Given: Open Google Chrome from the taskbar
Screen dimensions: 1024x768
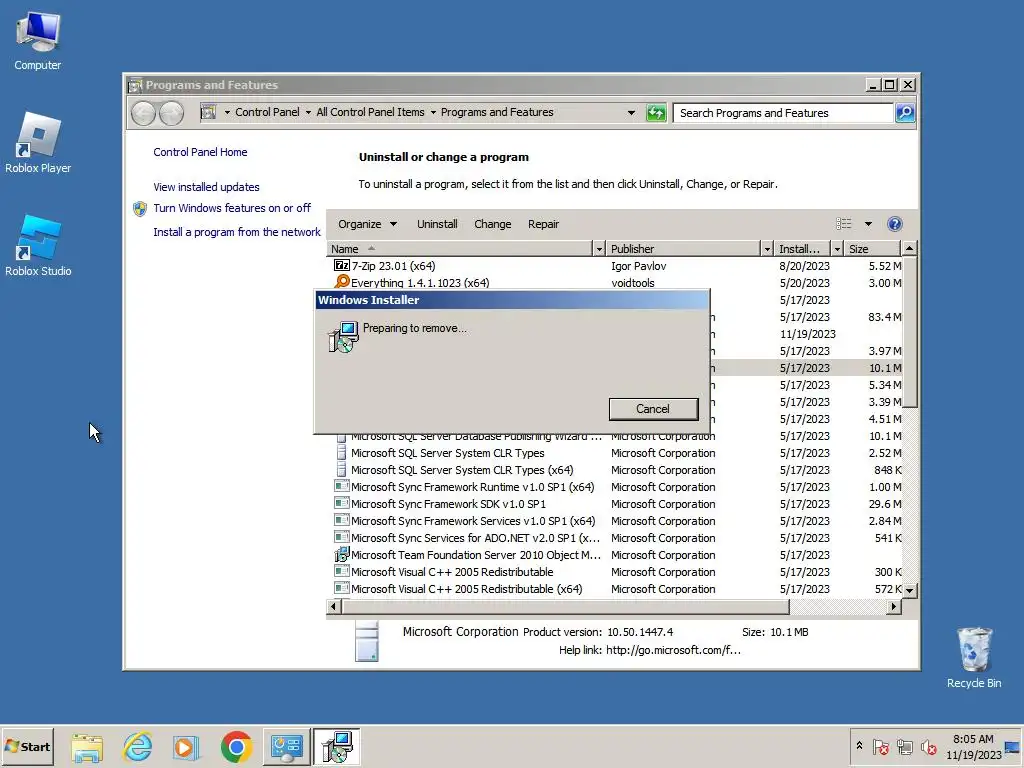Looking at the screenshot, I should 236,747.
